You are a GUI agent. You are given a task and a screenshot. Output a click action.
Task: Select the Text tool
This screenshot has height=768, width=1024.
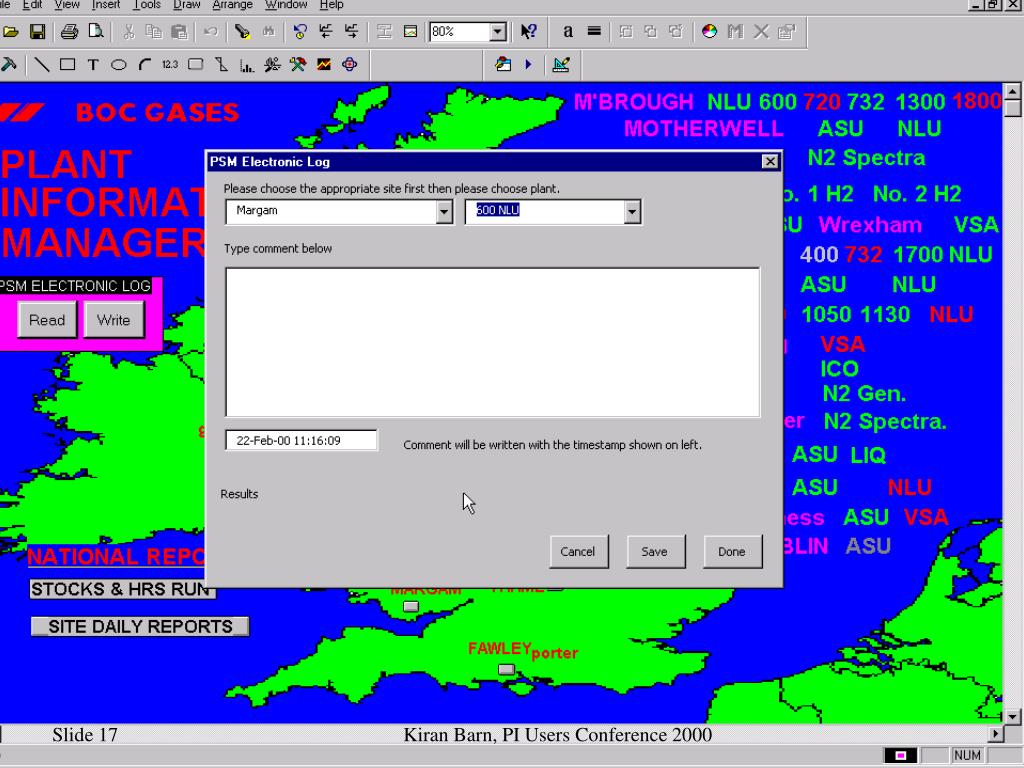[93, 65]
